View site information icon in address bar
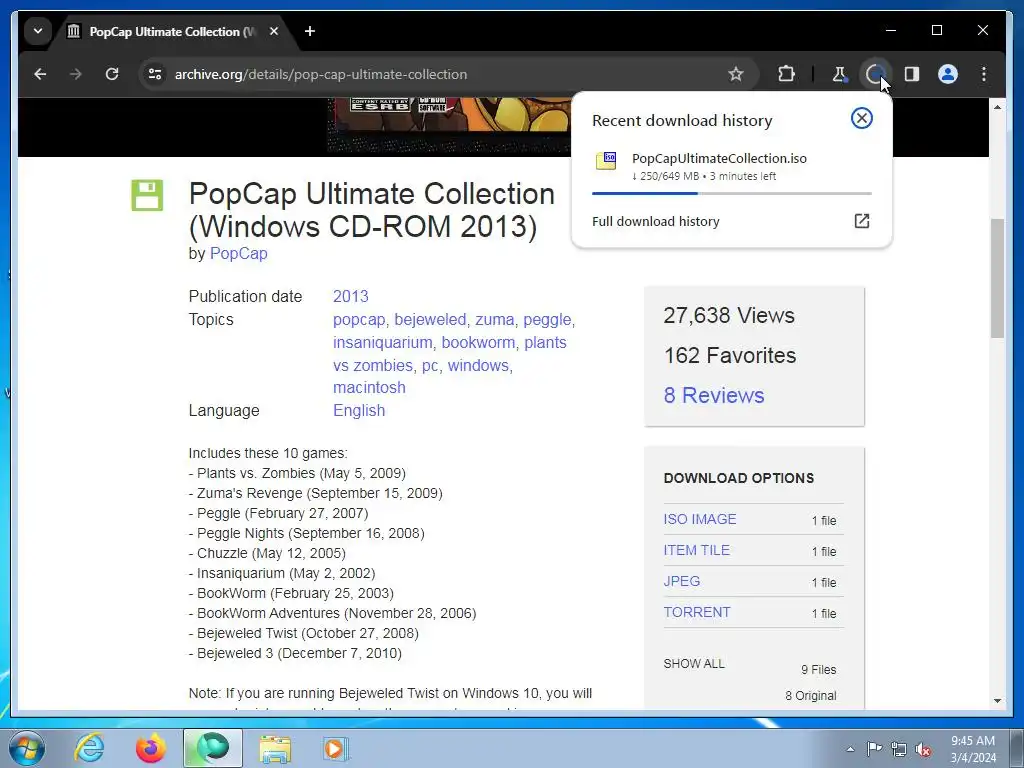 coord(155,74)
